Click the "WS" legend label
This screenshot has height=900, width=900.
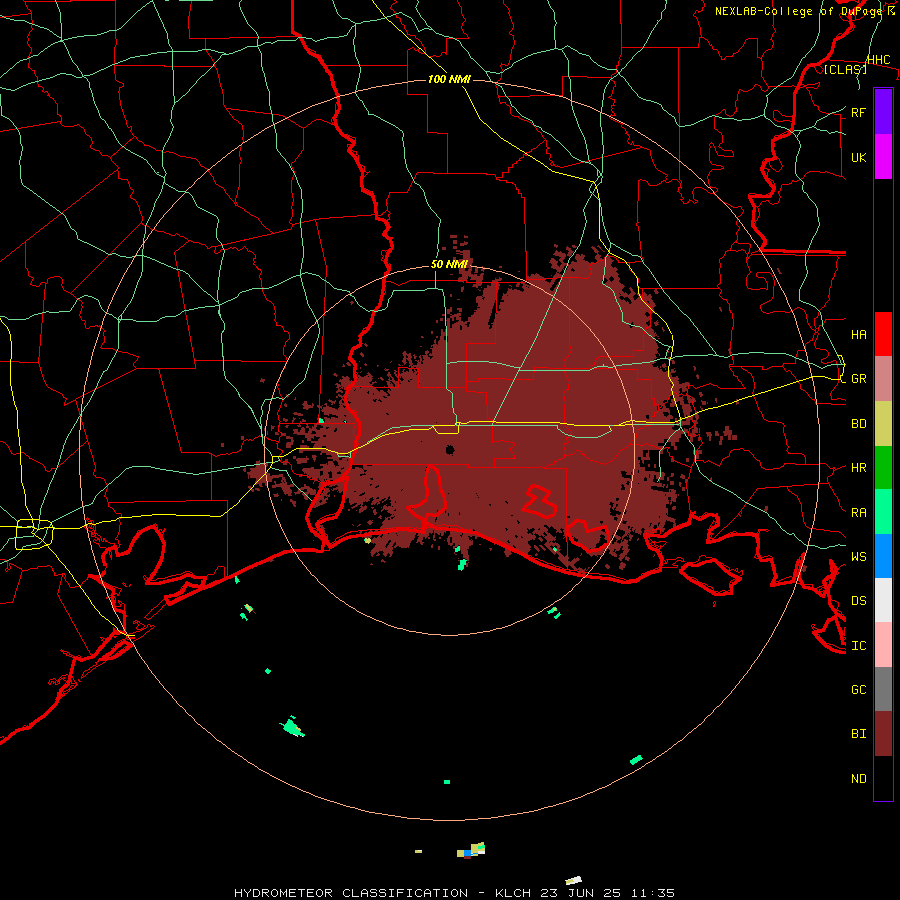coord(859,557)
